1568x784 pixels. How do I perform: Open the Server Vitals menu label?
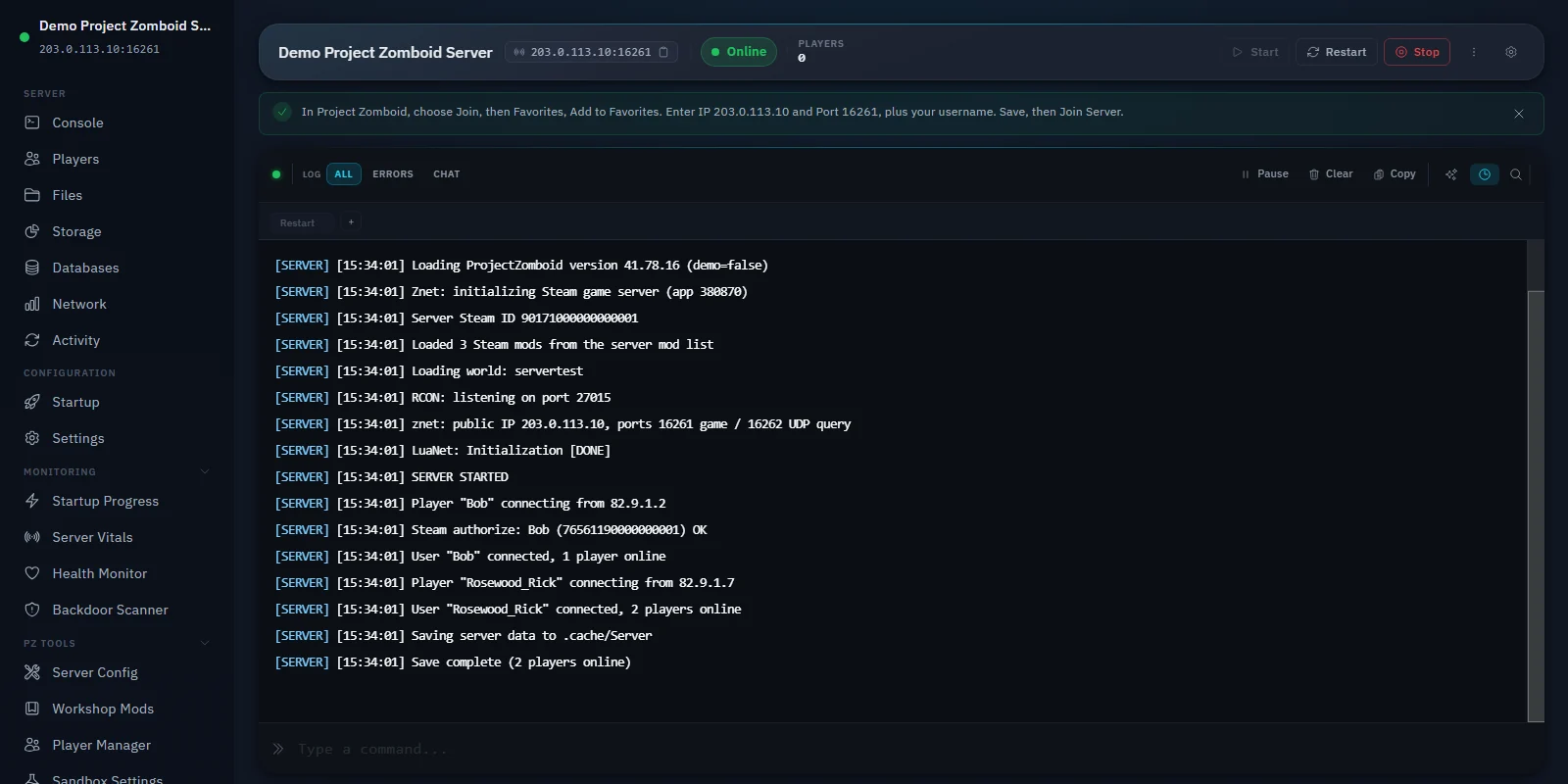pos(92,537)
